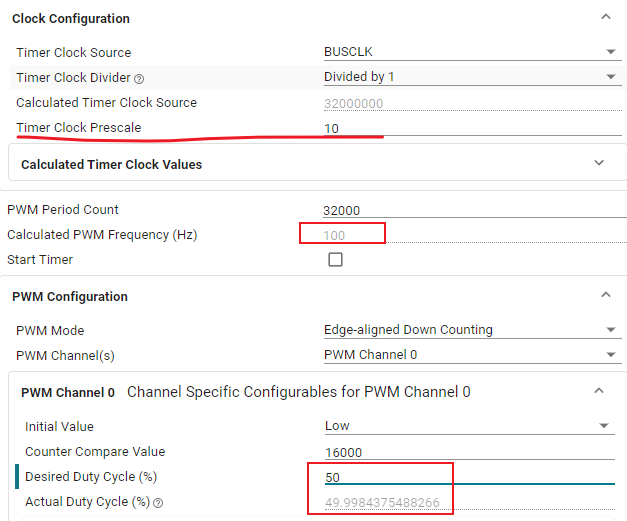627x521 pixels.
Task: Open the Timer Clock Source dropdown
Action: coord(470,52)
